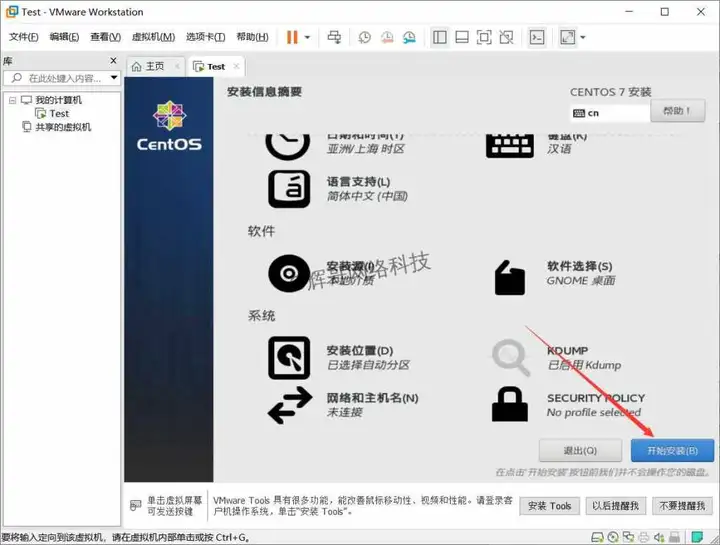This screenshot has width=720, height=545.
Task: Collapse the 我的计算机 tree node
Action: coord(13,100)
